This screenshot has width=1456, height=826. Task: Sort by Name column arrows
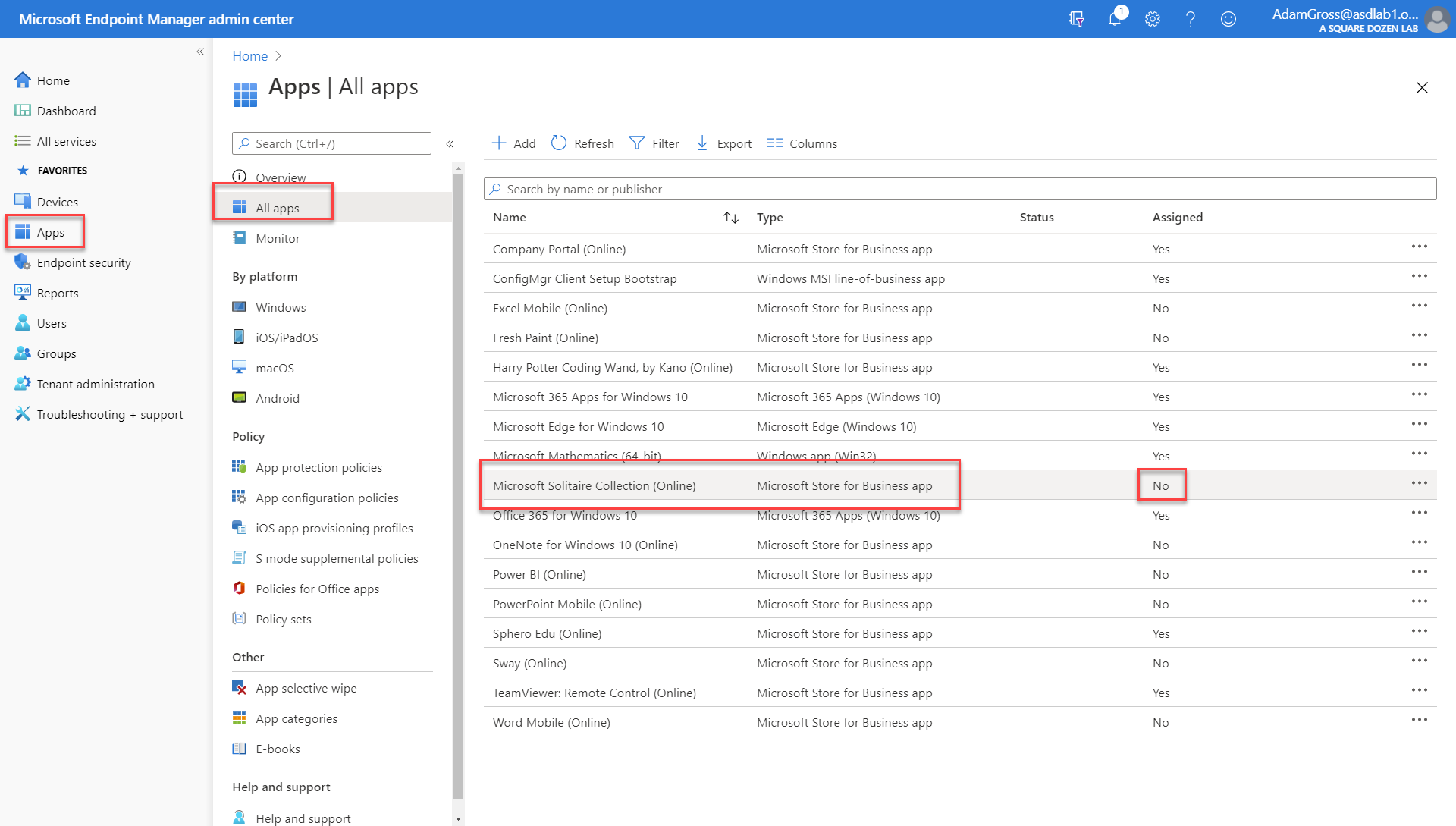click(x=731, y=218)
